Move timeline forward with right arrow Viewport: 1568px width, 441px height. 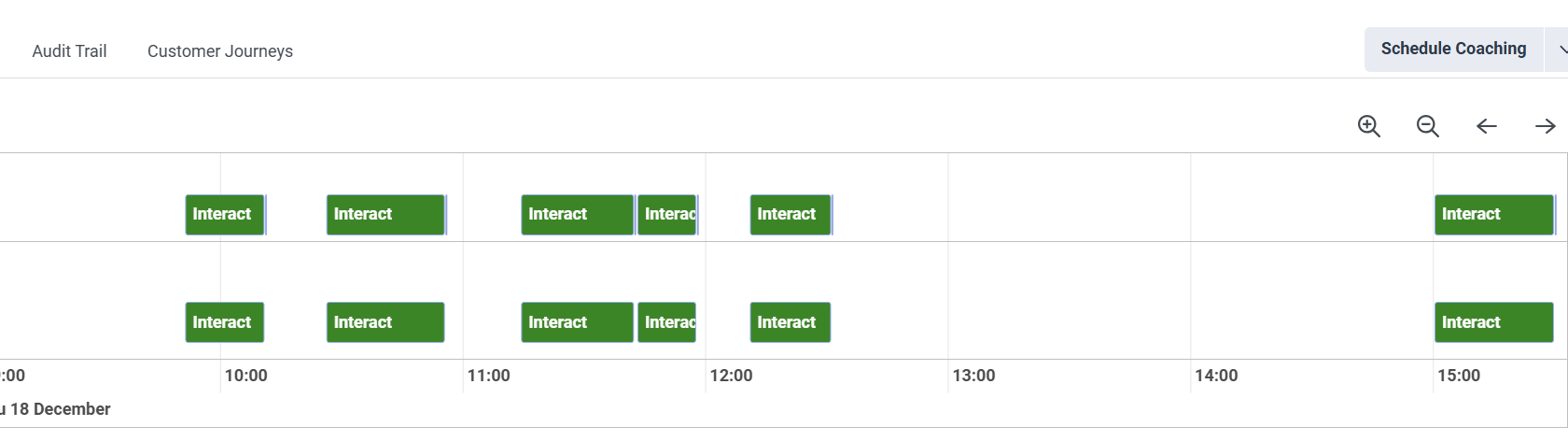coord(1545,126)
